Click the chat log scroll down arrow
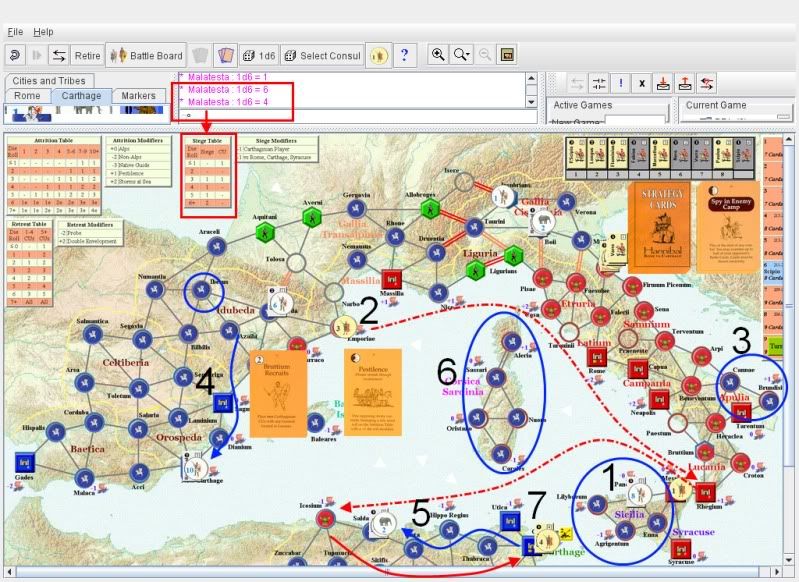The height and width of the screenshot is (582, 799). 531,102
